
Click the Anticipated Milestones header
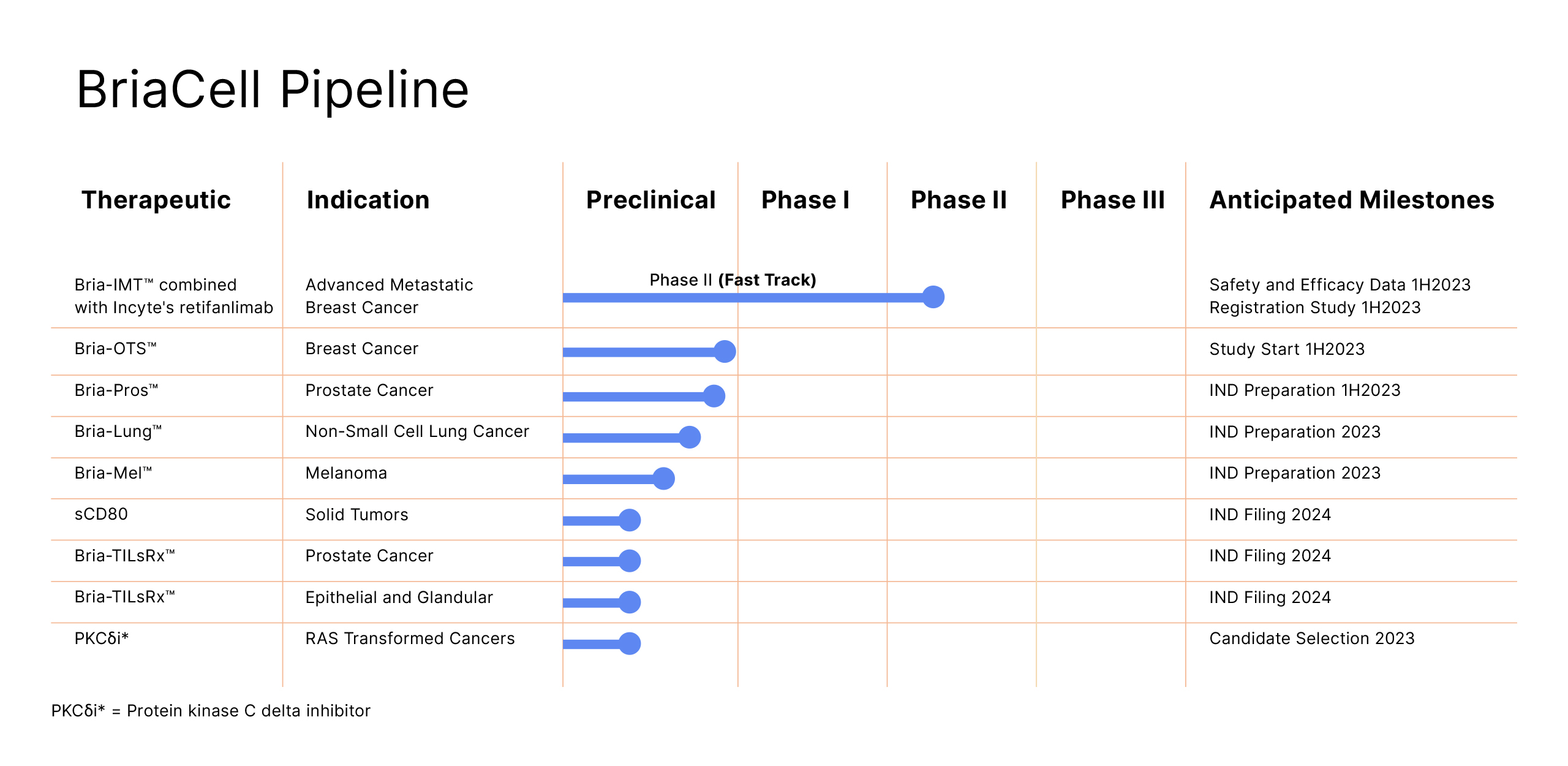coord(1352,200)
